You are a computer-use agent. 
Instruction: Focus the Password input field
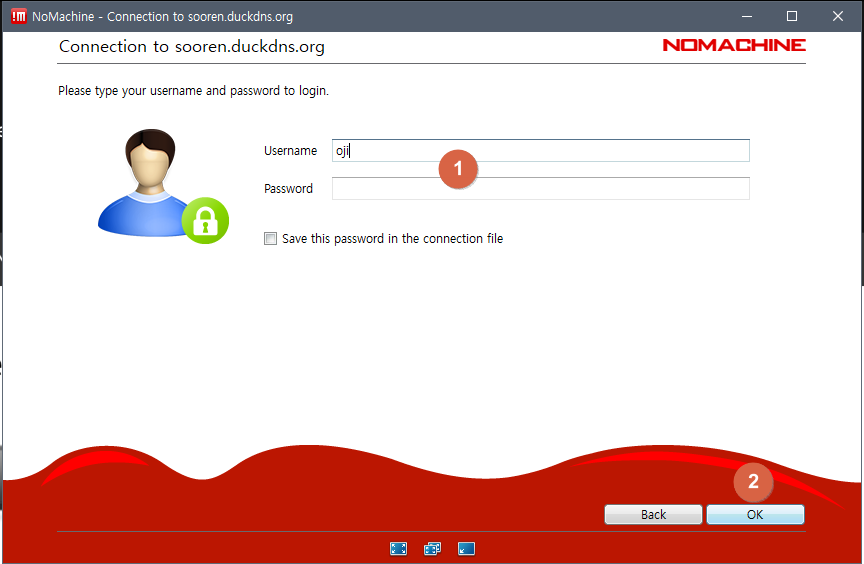[x=541, y=188]
